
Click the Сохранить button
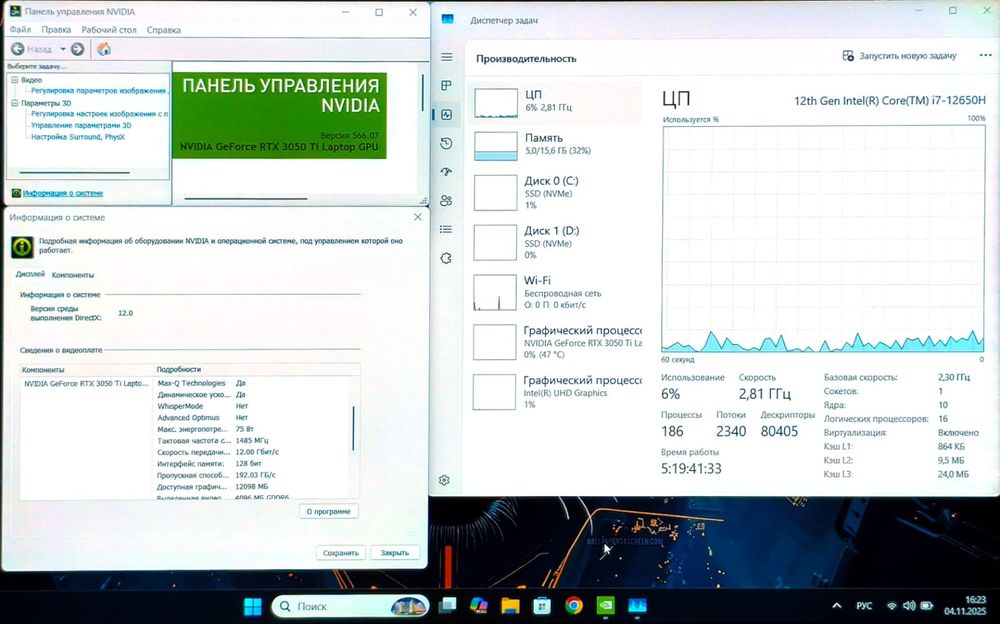341,553
